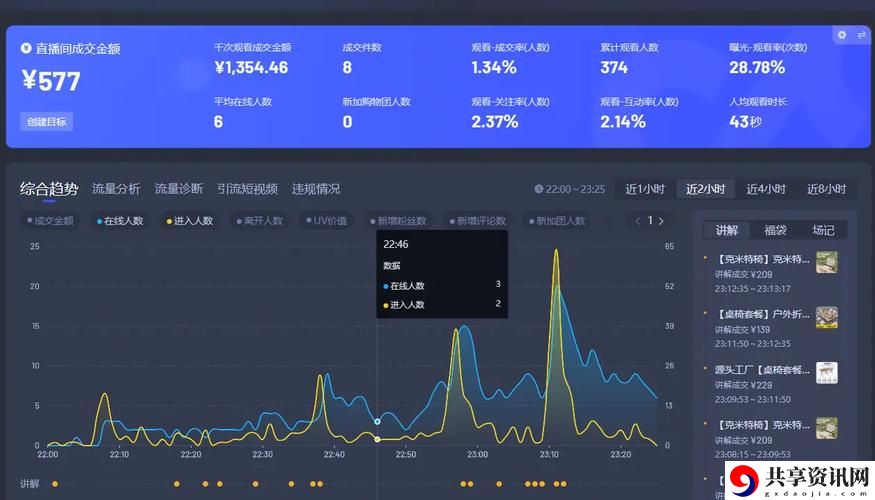Click the clock icon before 22:00~23:25

pyautogui.click(x=539, y=189)
